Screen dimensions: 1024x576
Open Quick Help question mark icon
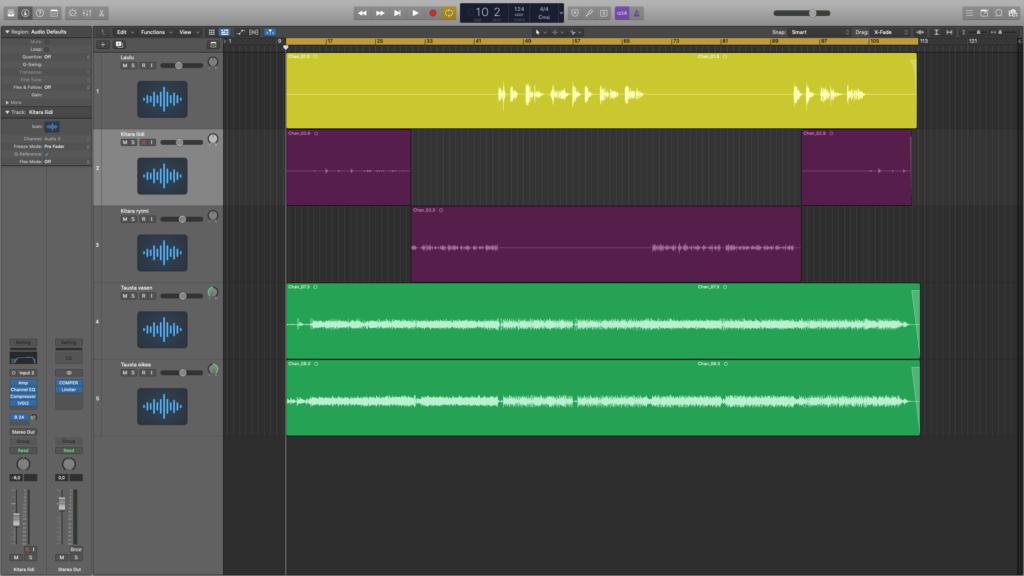(x=40, y=13)
